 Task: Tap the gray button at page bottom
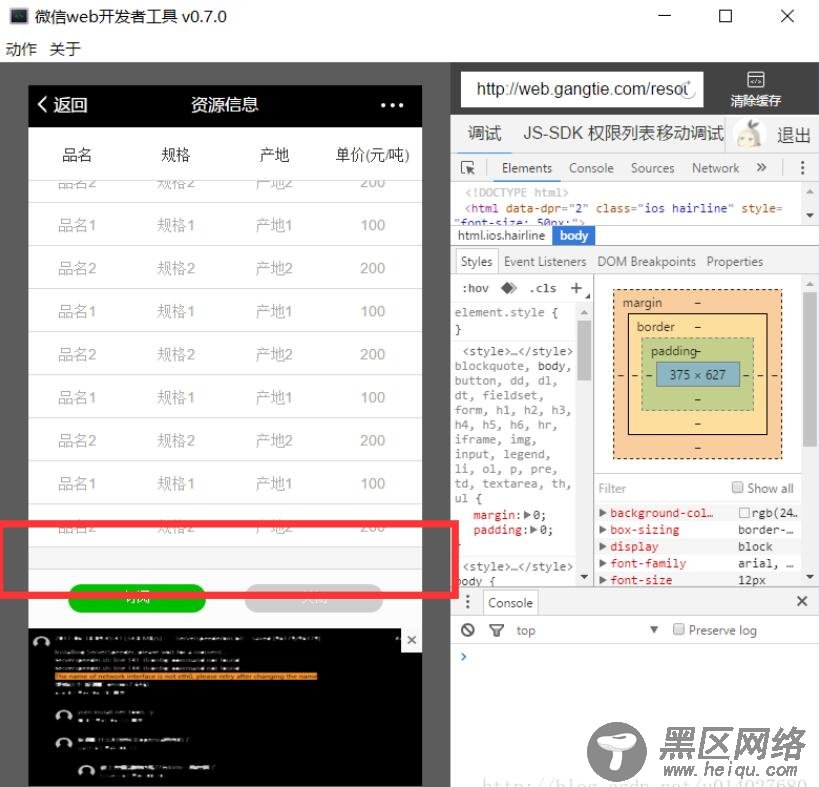pyautogui.click(x=313, y=598)
